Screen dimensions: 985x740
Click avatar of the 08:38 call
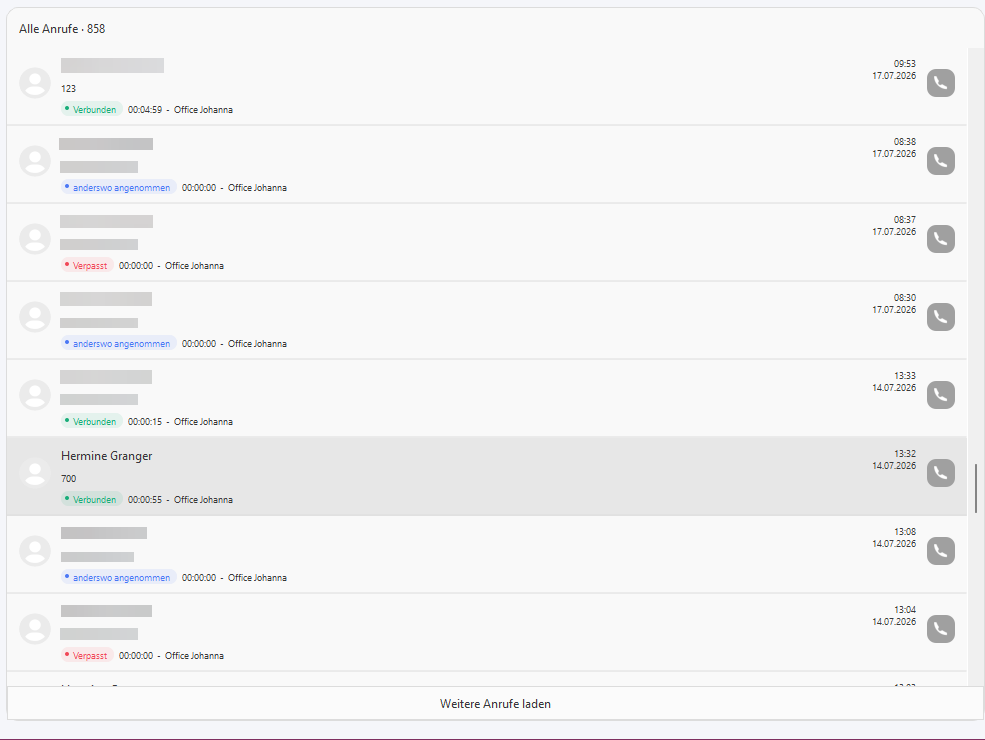coord(35,161)
